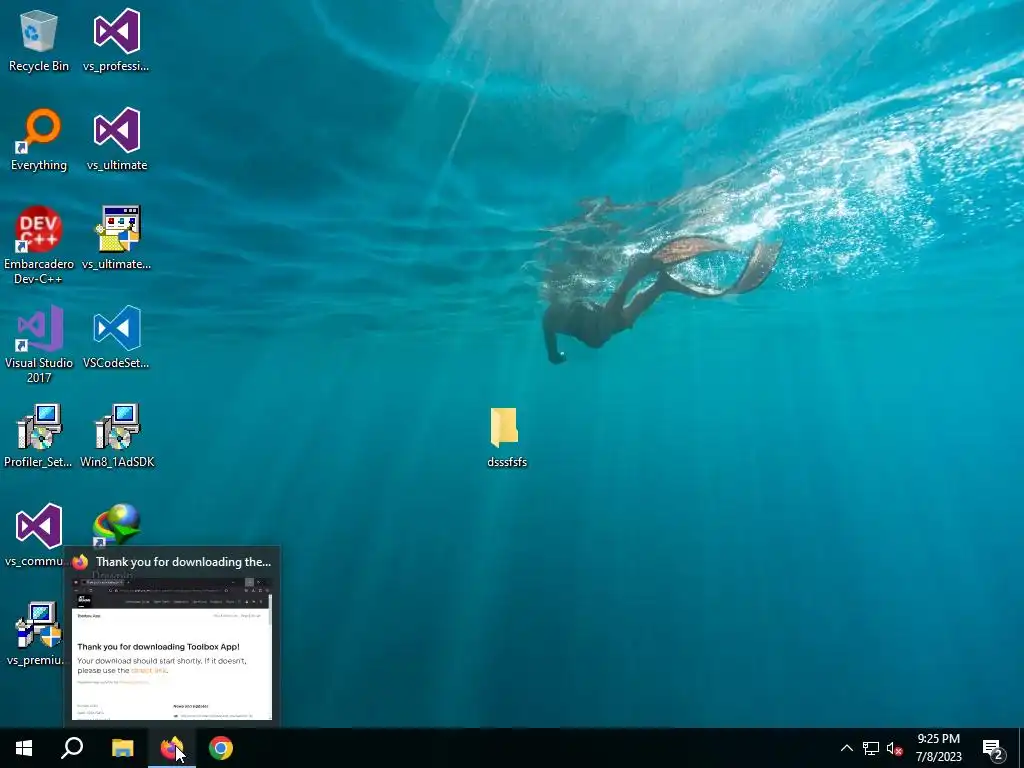1024x768 pixels.
Task: Open File Explorer from taskbar
Action: 122,748
